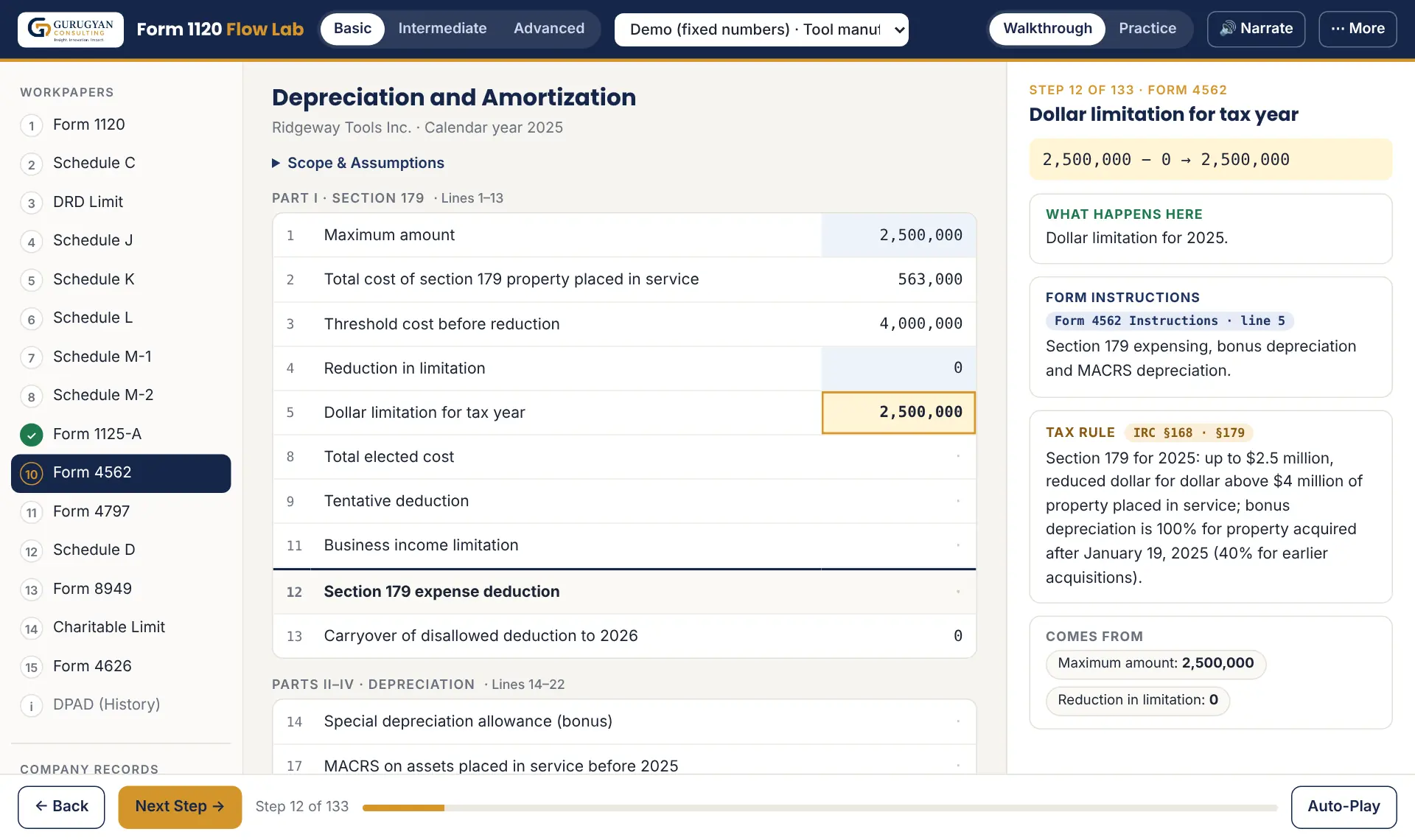The width and height of the screenshot is (1415, 840).
Task: Open the Demo (fixed numbers) scenario dropdown
Action: 761,29
